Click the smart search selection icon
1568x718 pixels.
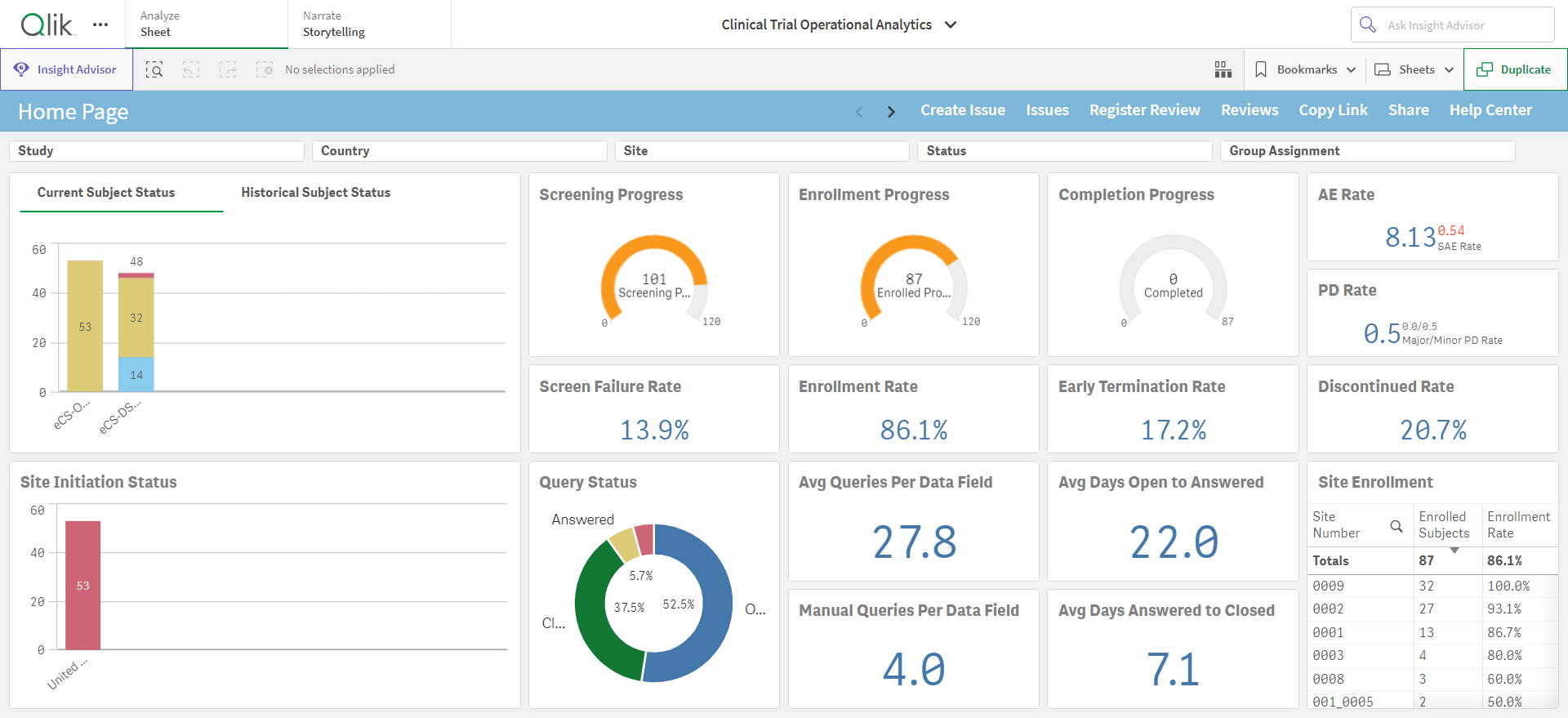tap(154, 69)
